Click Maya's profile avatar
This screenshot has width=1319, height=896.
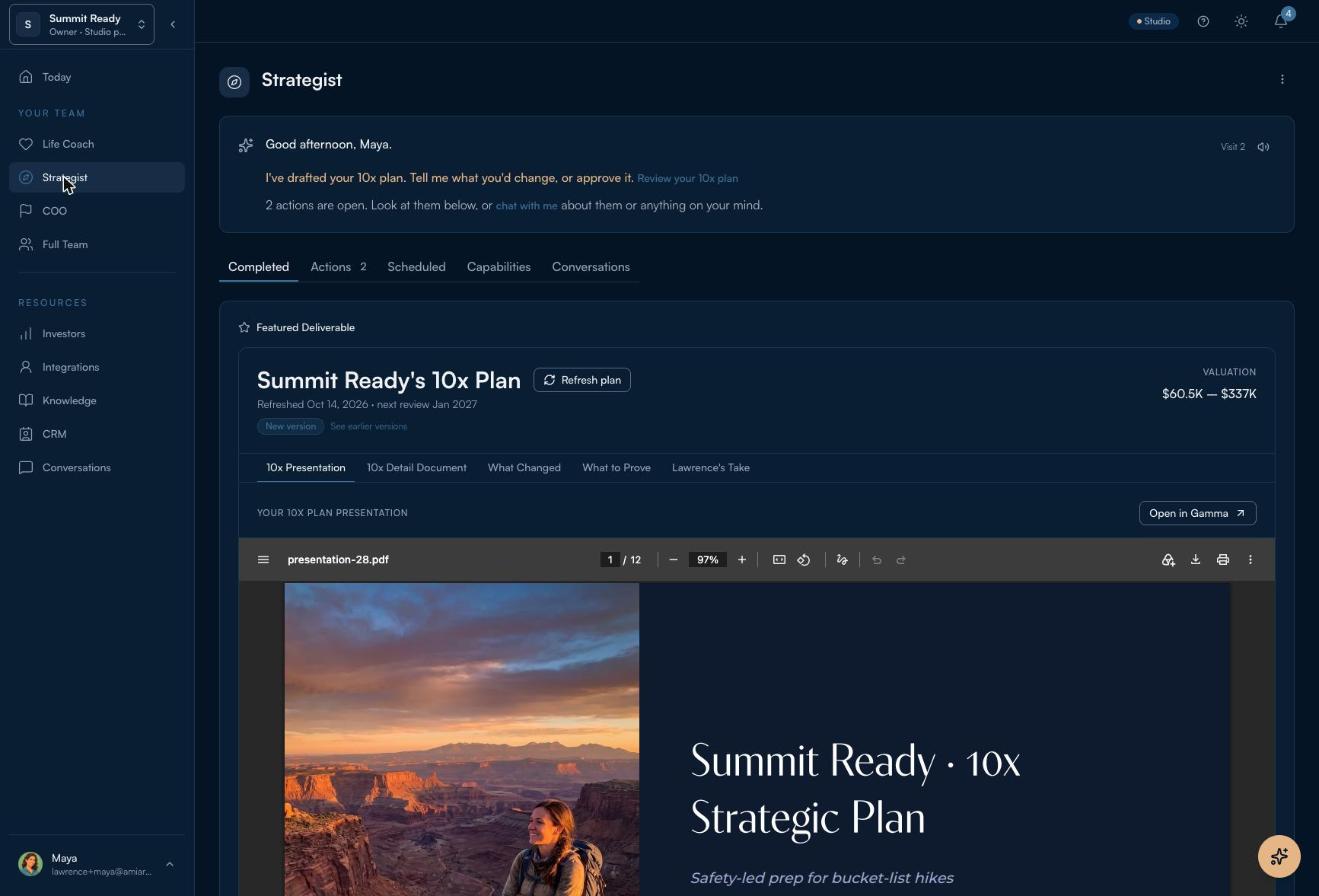click(30, 864)
